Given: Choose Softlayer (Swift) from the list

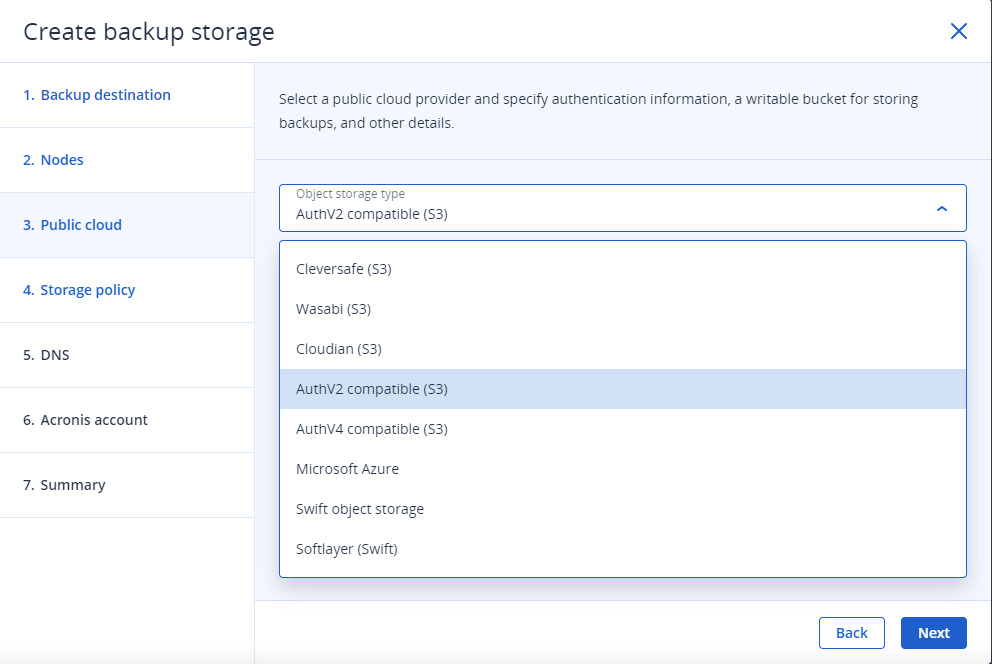Looking at the screenshot, I should tap(623, 549).
